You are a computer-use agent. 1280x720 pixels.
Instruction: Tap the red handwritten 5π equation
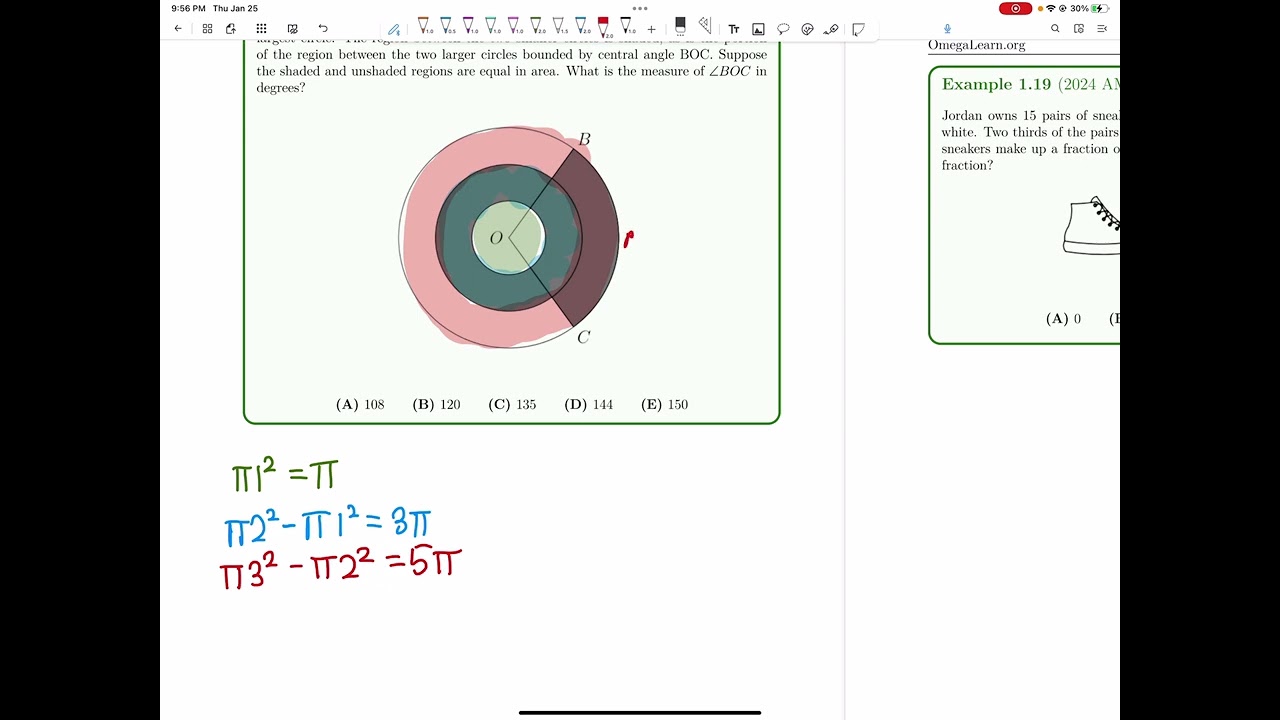point(340,568)
